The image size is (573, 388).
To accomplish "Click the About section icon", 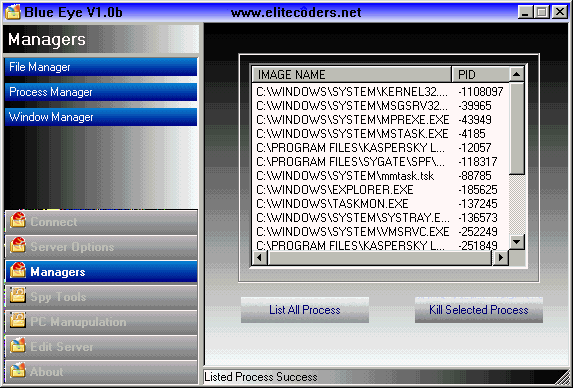I will tap(18, 370).
